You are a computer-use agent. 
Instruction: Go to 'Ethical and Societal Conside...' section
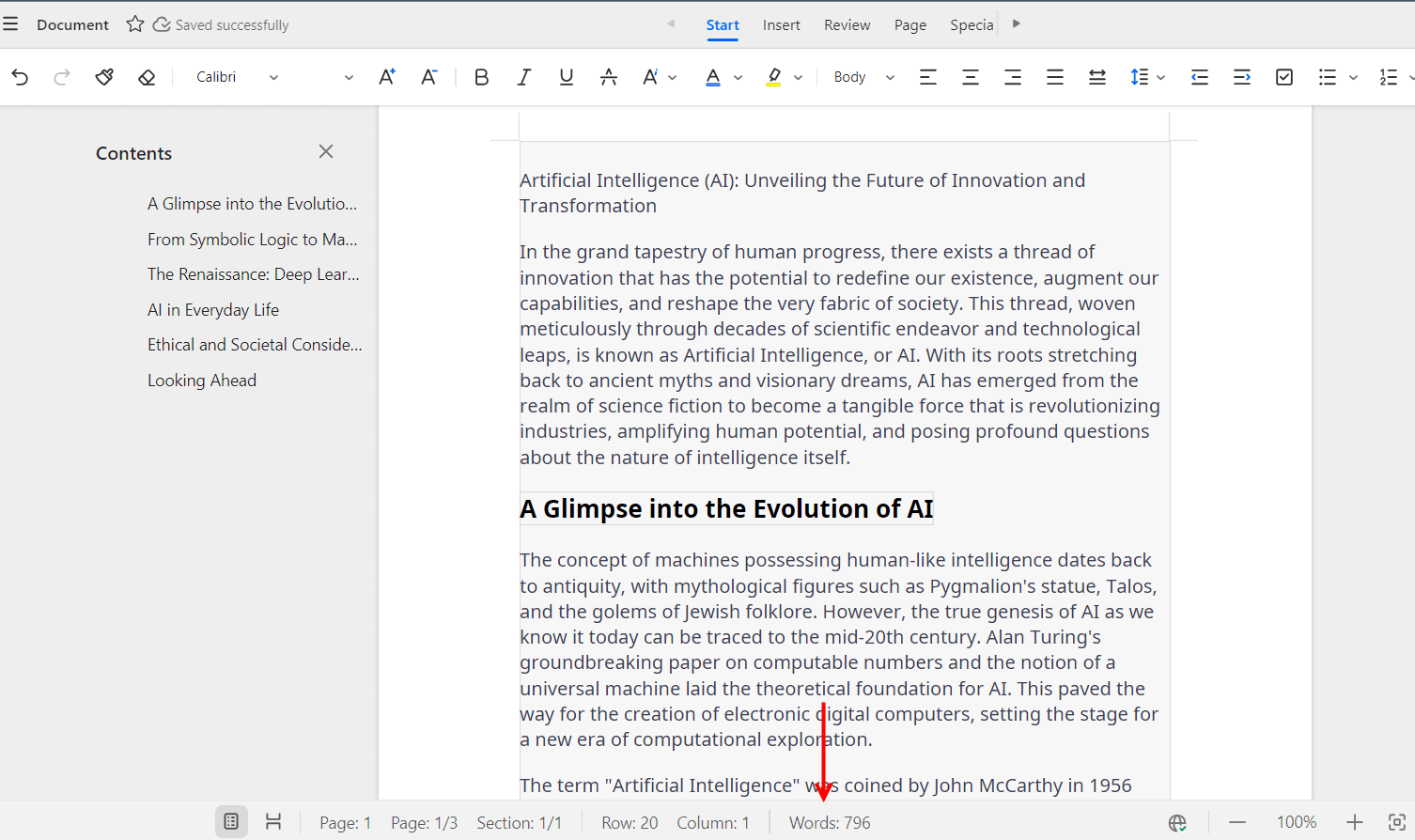click(x=255, y=345)
